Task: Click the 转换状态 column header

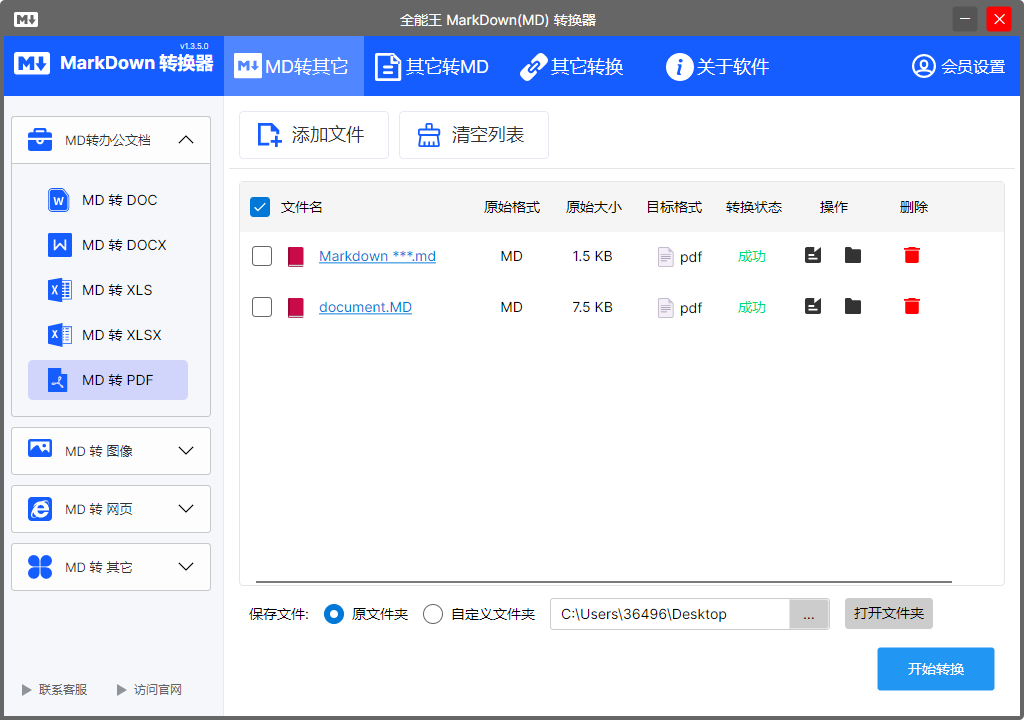Action: 754,207
